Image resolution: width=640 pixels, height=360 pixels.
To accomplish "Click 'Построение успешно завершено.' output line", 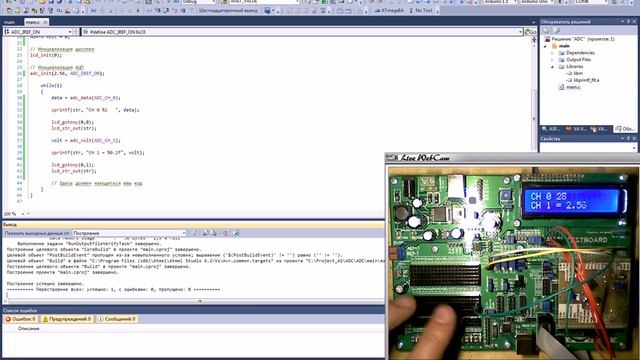I will (x=45, y=284).
